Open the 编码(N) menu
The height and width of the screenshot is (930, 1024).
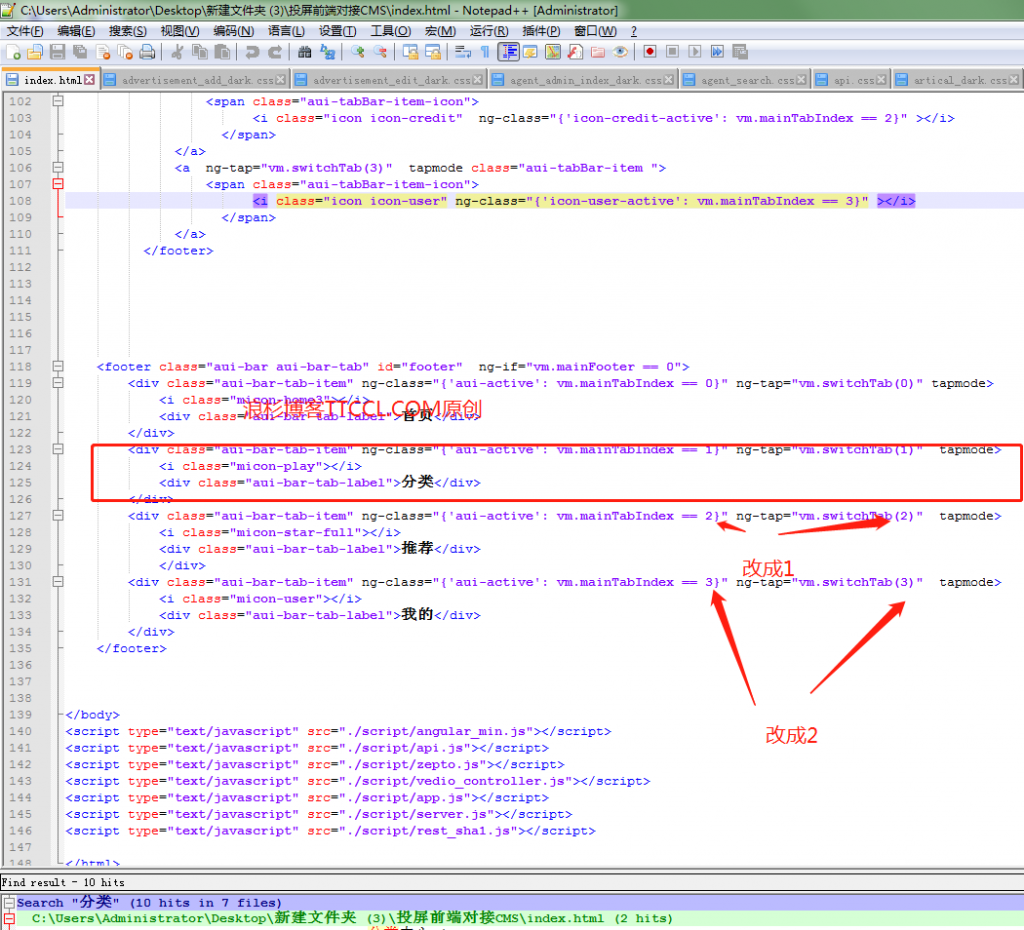click(x=233, y=31)
